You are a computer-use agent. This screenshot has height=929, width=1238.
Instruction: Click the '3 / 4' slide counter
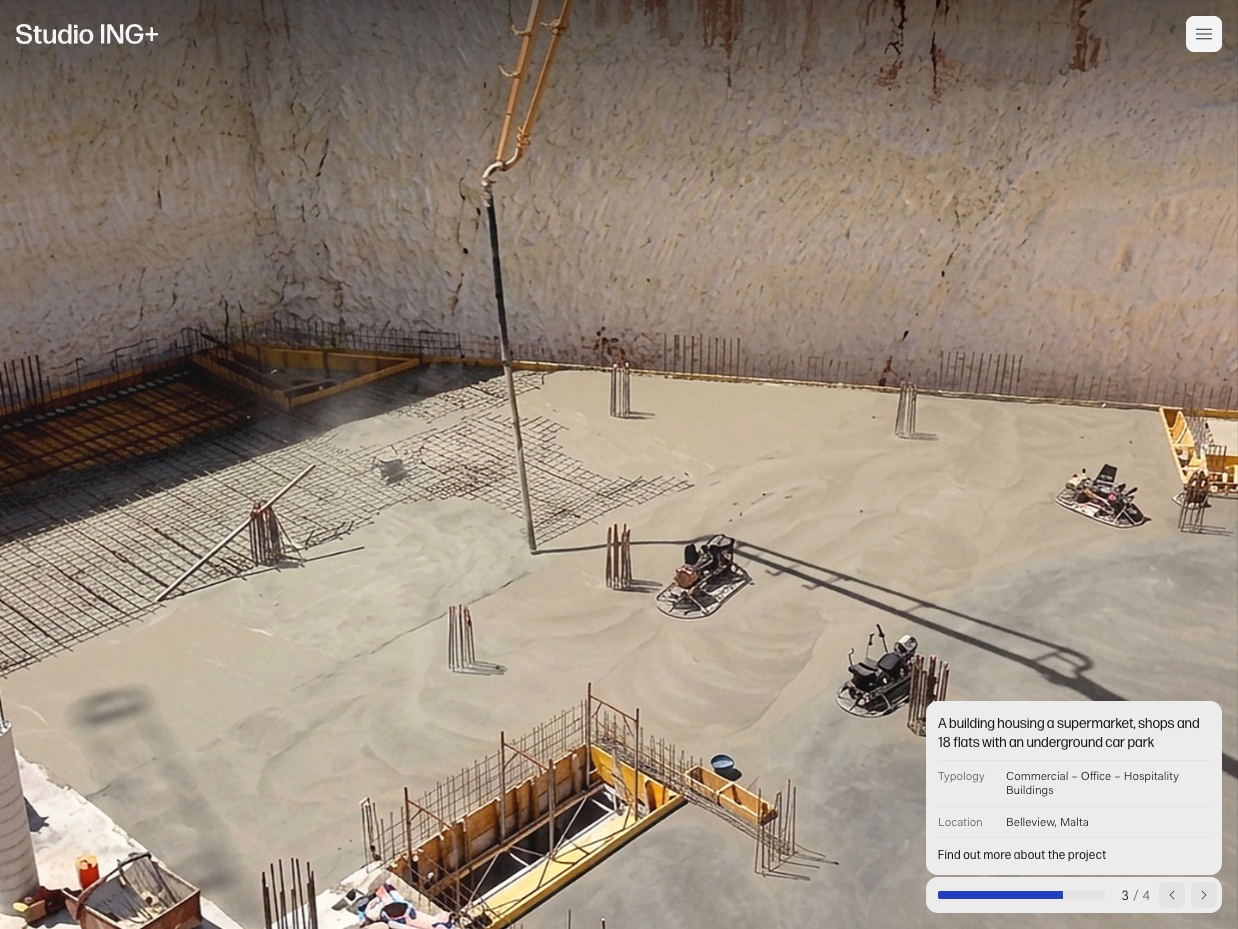[1136, 896]
